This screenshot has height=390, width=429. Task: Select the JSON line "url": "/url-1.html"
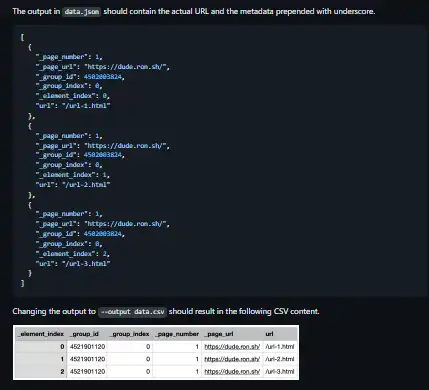pyautogui.click(x=73, y=106)
